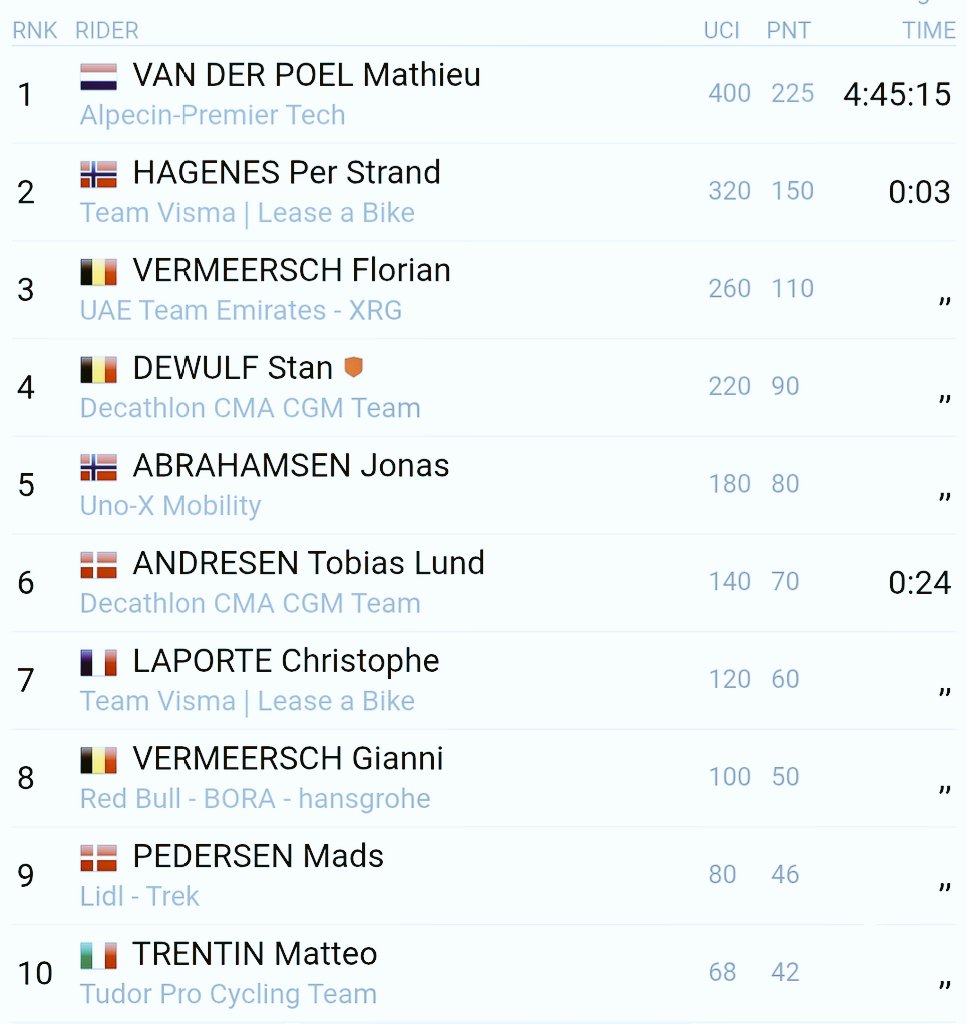The width and height of the screenshot is (967, 1024).
Task: Open the Alpecin-Premier Tech team page
Action: (212, 115)
